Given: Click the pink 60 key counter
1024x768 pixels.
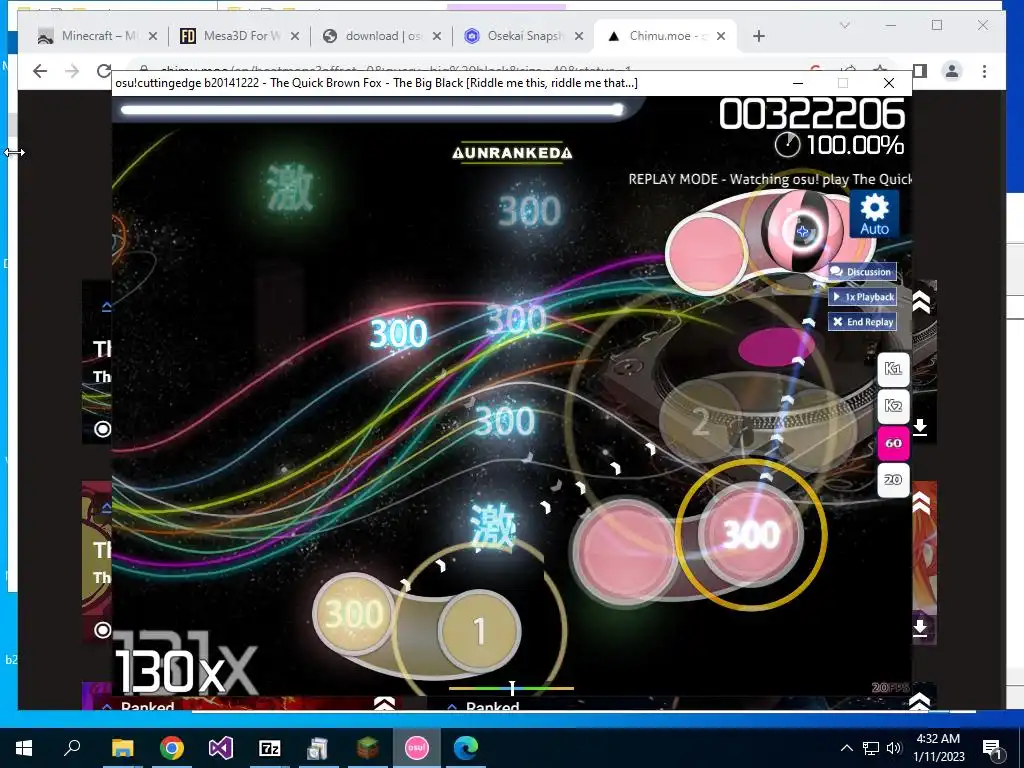Looking at the screenshot, I should coord(893,443).
